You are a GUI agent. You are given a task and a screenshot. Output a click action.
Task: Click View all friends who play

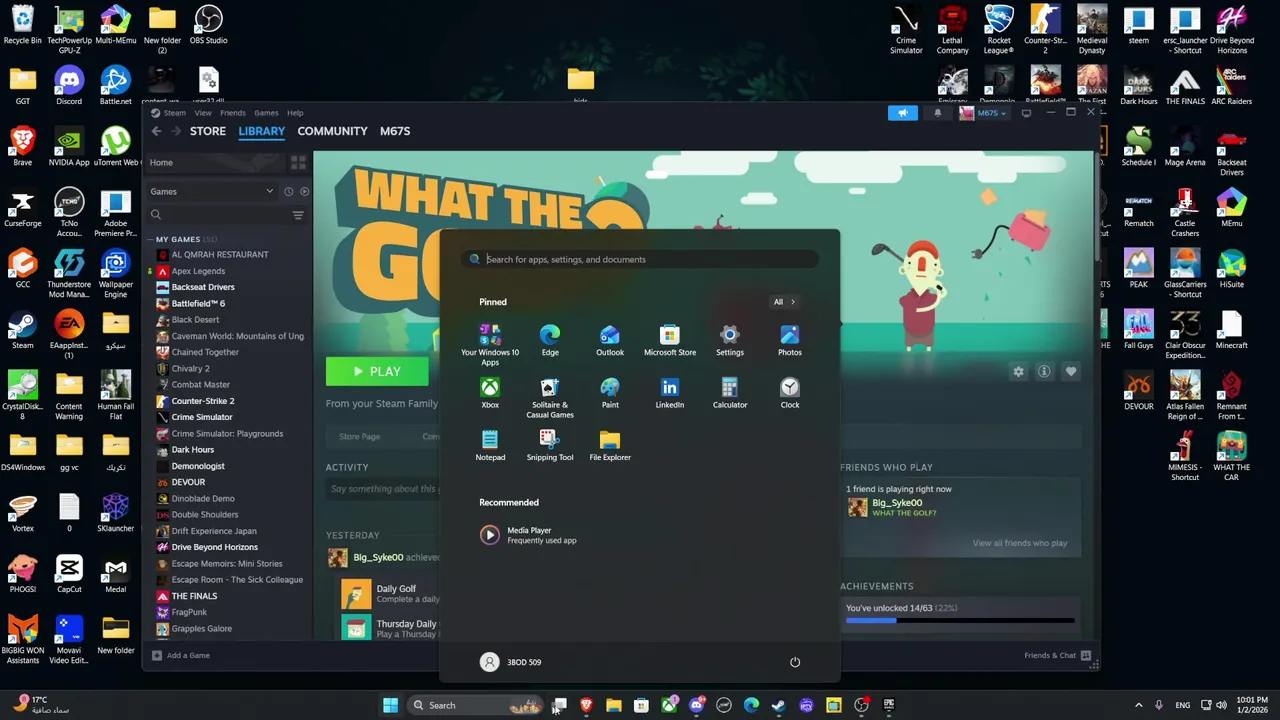point(1020,543)
